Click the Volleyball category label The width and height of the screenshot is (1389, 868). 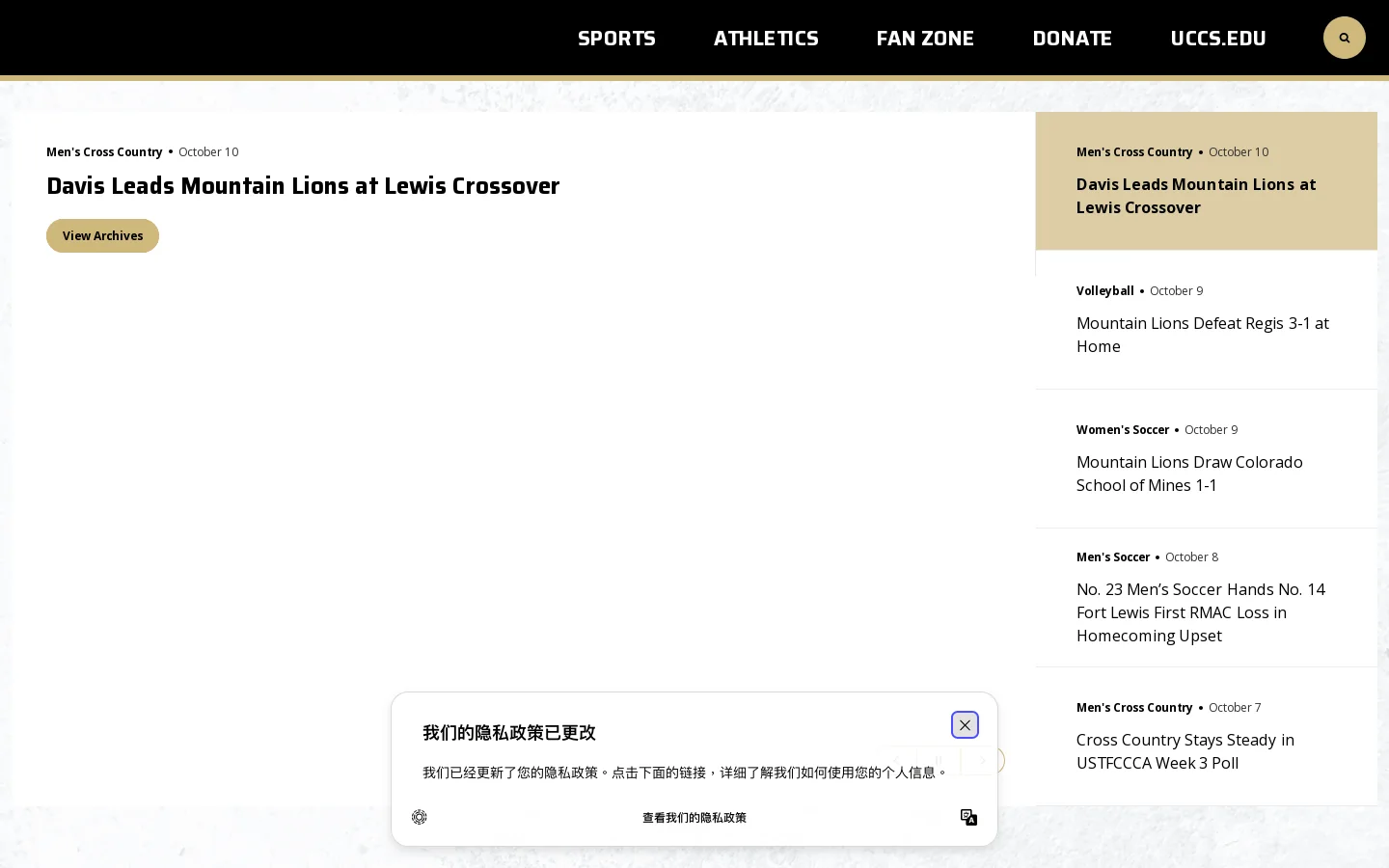click(1104, 290)
